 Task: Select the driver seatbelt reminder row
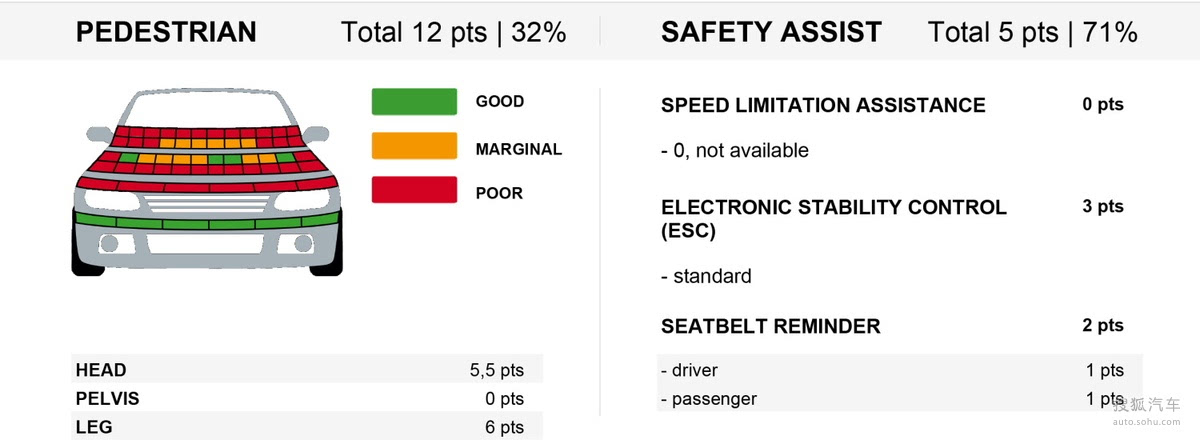click(898, 370)
